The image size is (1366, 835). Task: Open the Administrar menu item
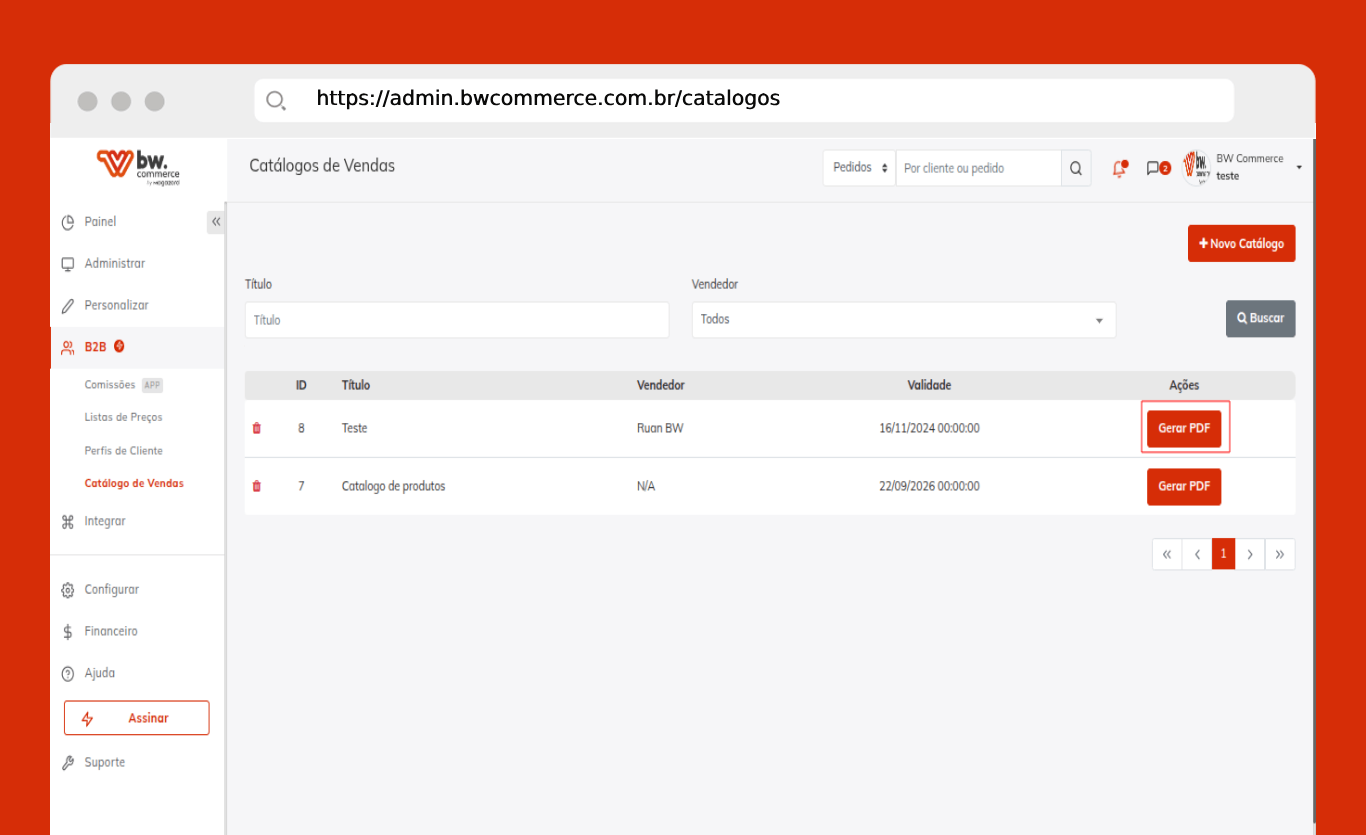114,264
